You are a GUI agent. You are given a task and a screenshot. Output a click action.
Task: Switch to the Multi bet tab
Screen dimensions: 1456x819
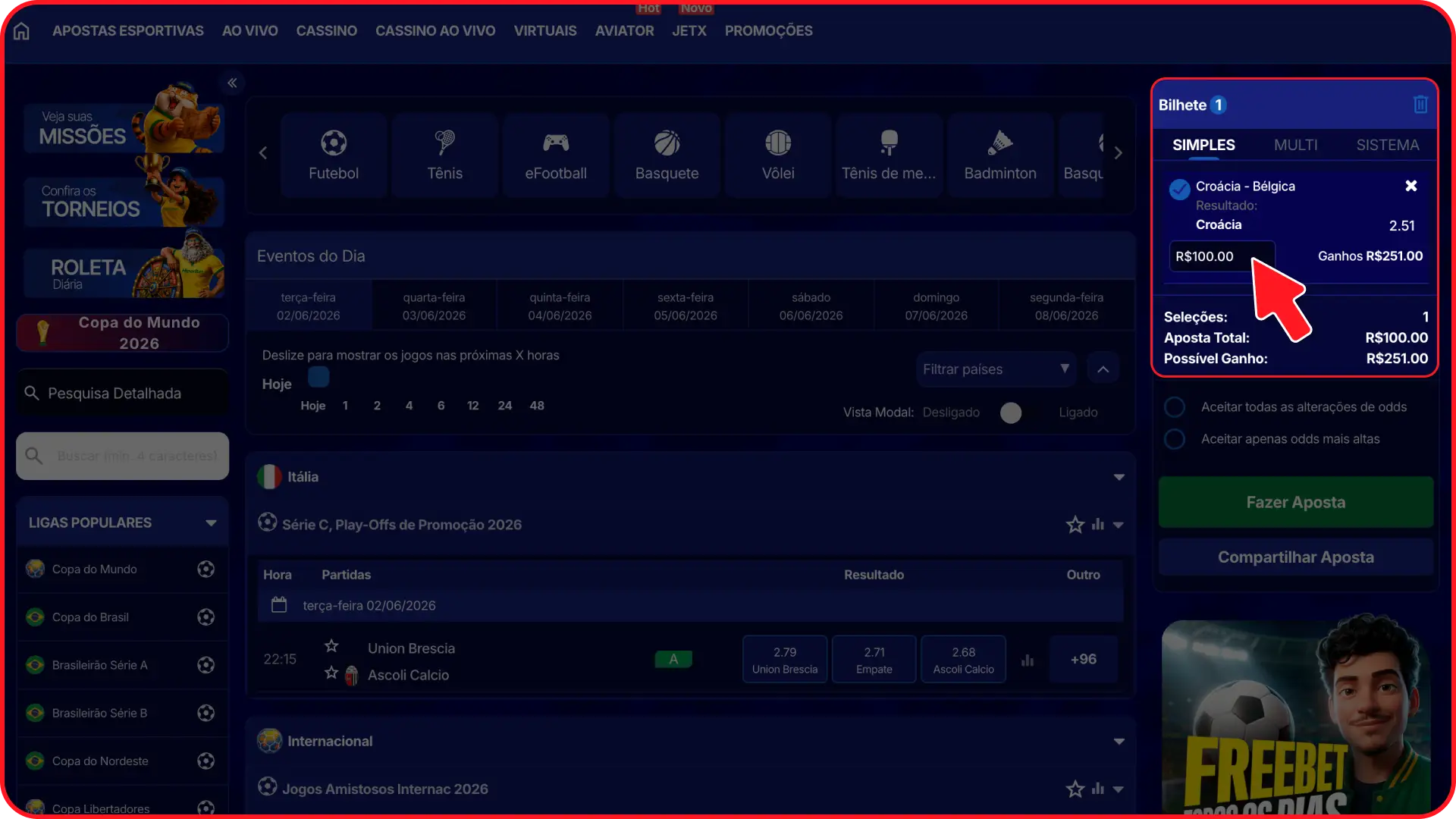click(x=1295, y=145)
